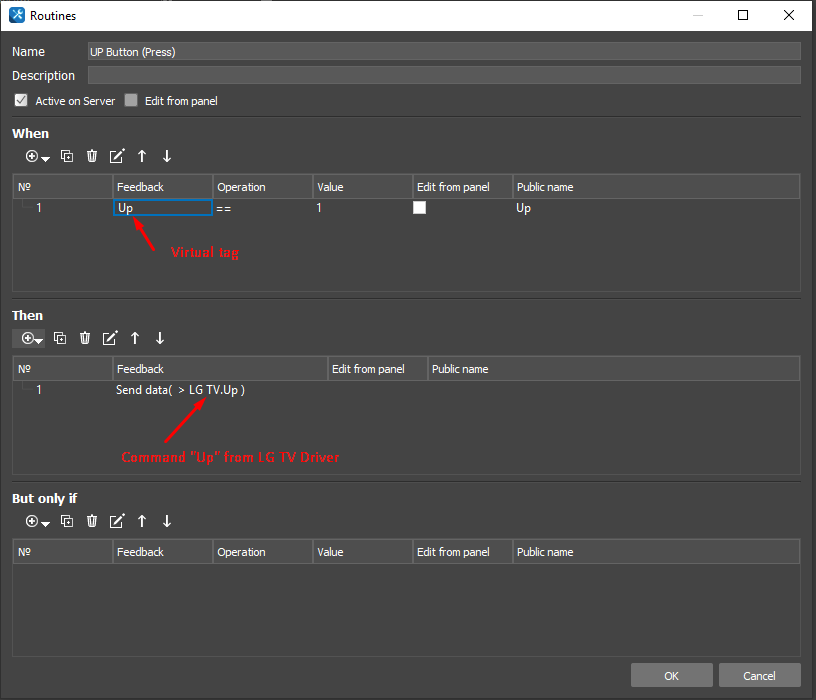Uncheck the Active on Server checkbox
Image resolution: width=816 pixels, height=700 pixels.
(21, 101)
